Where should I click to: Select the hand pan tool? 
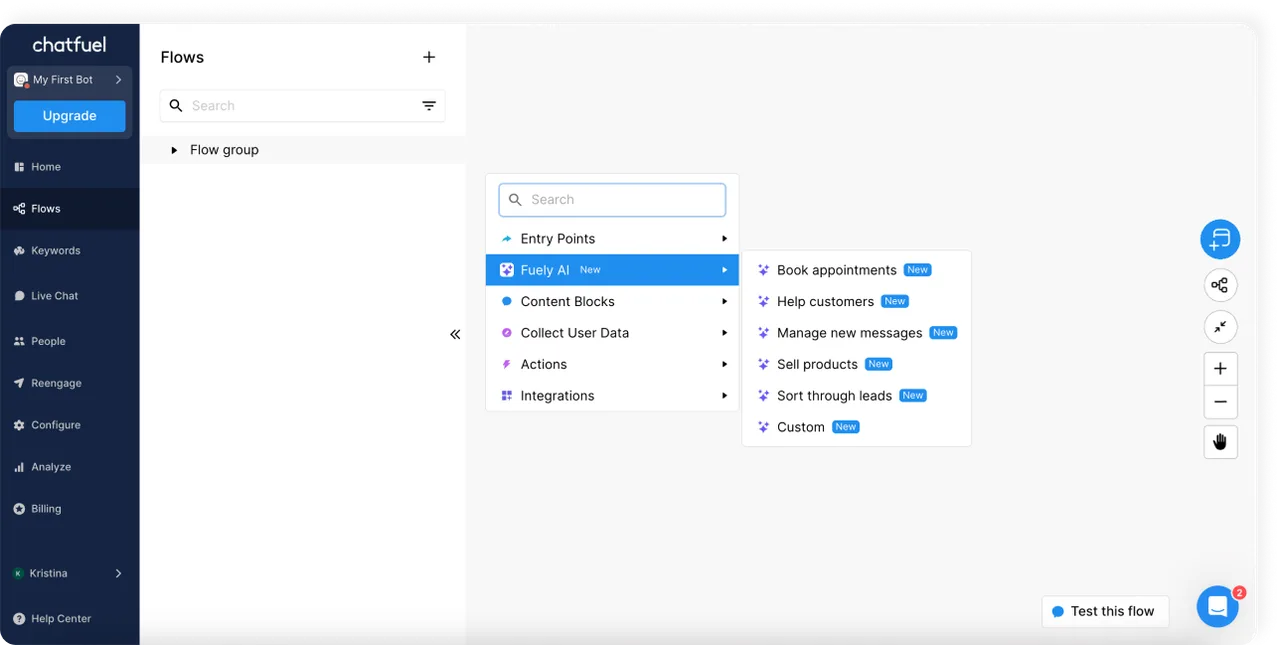1220,442
